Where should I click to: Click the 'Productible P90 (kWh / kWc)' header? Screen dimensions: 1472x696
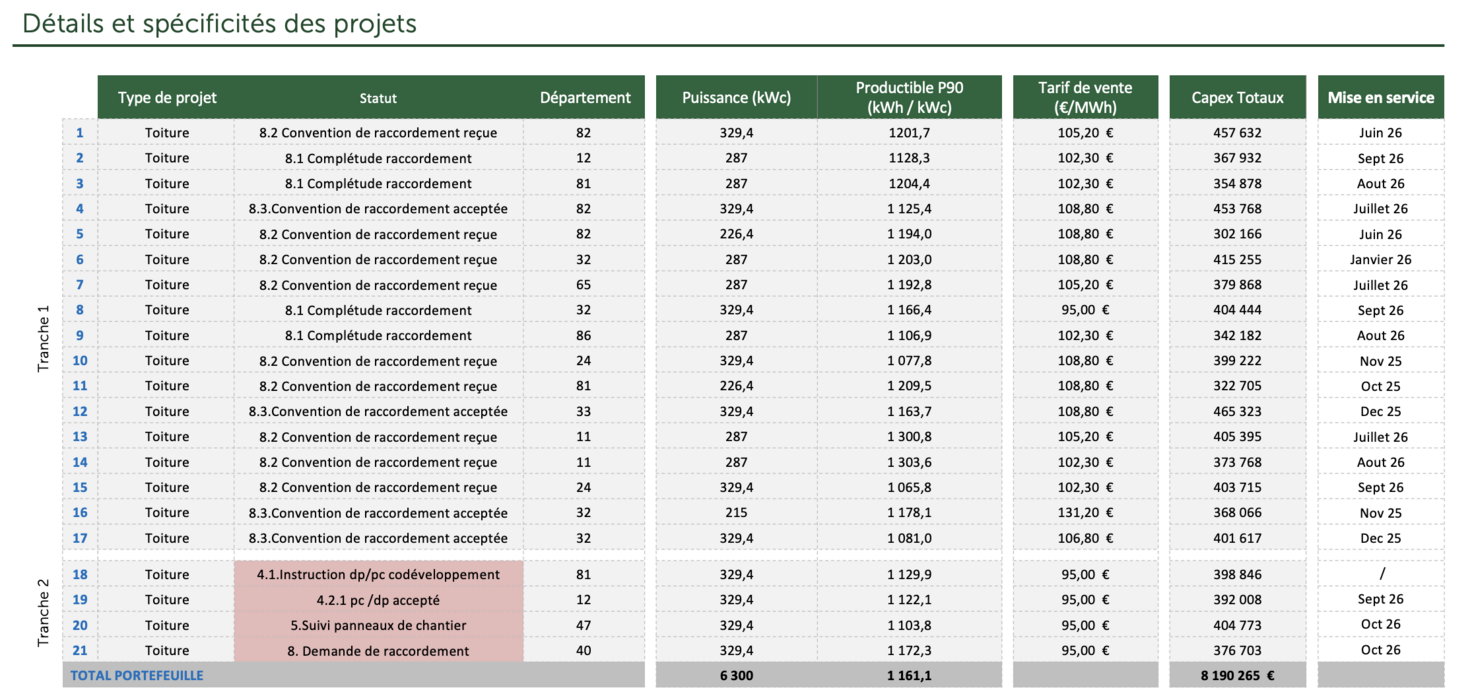pos(909,97)
